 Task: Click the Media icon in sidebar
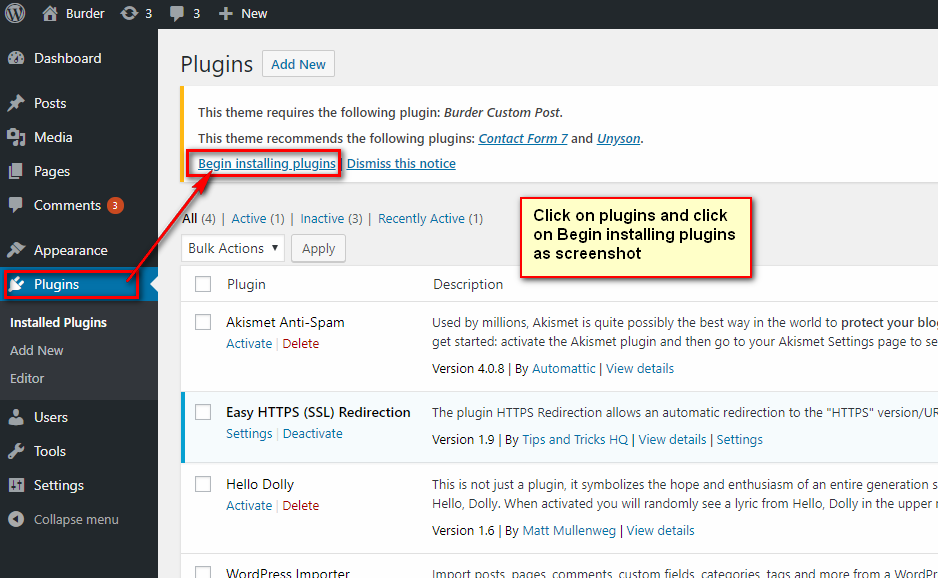(16, 137)
